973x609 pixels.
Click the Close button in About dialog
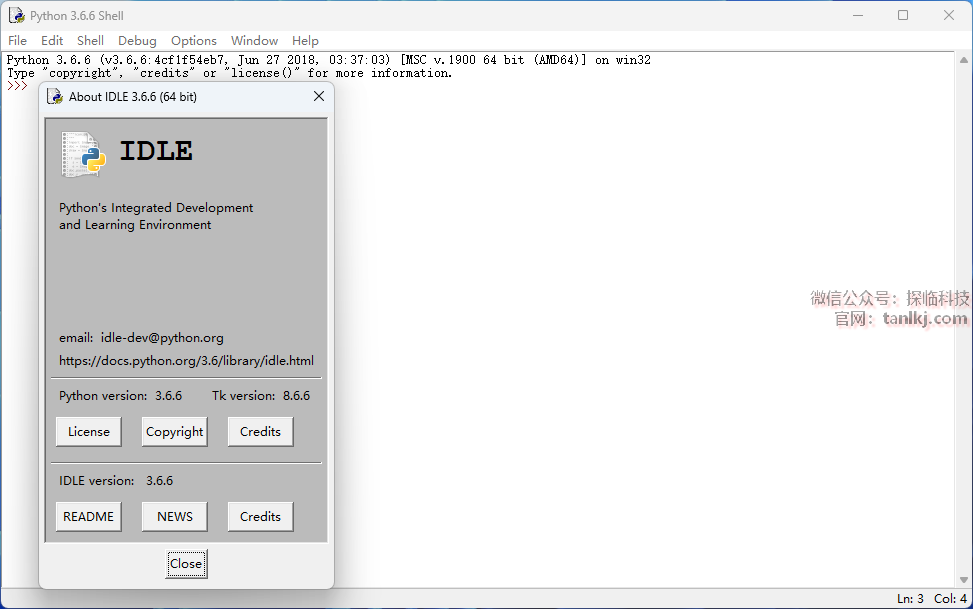tap(186, 564)
